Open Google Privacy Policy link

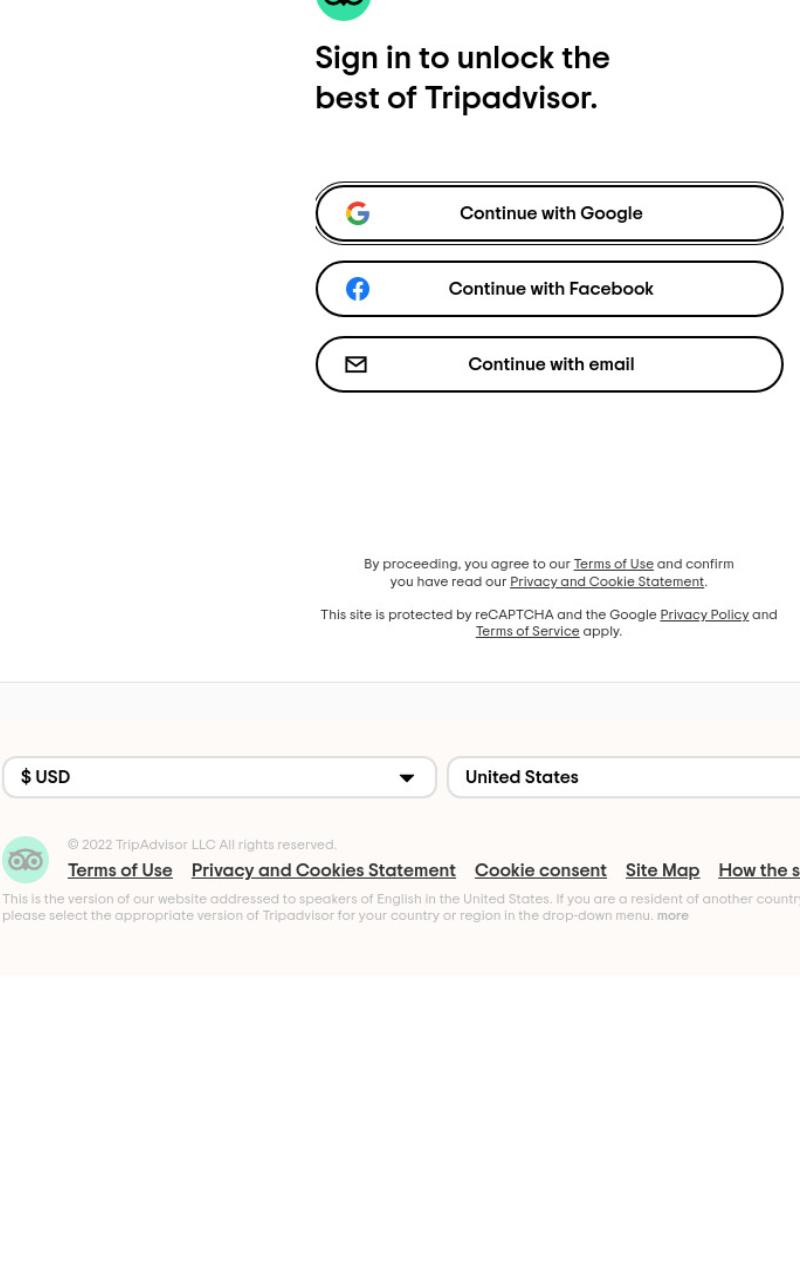tap(704, 614)
